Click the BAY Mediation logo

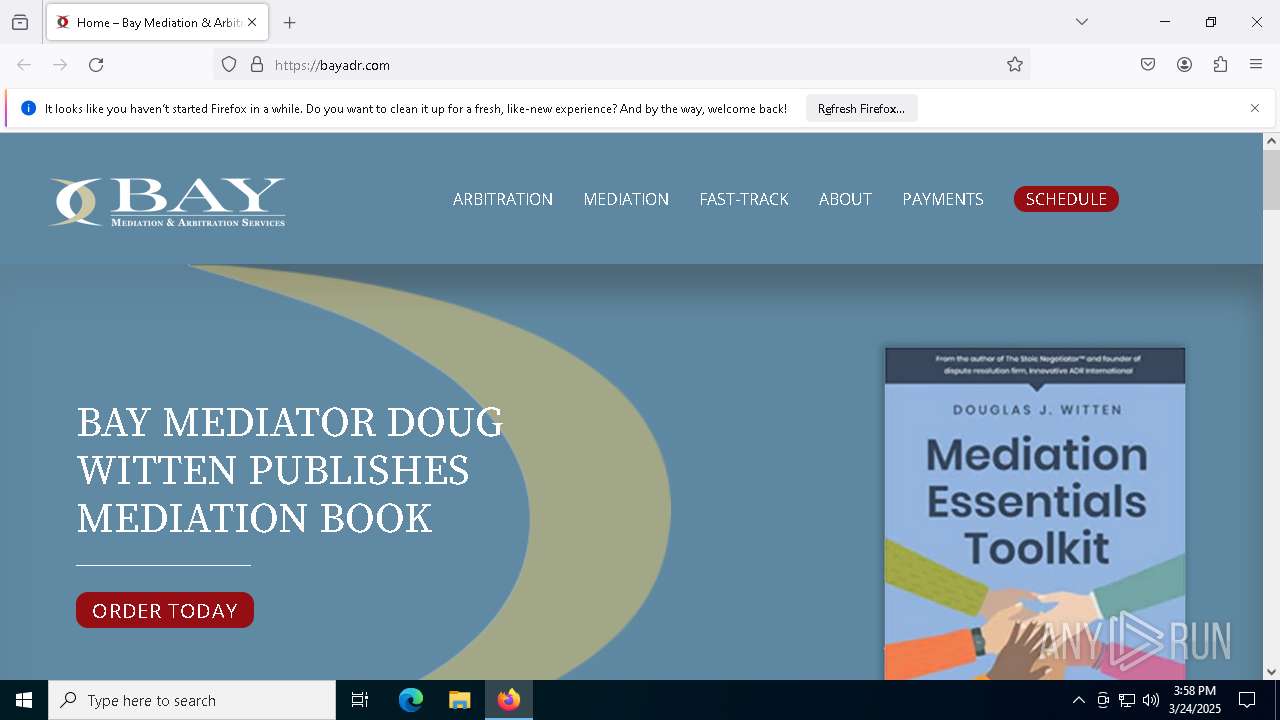point(167,202)
